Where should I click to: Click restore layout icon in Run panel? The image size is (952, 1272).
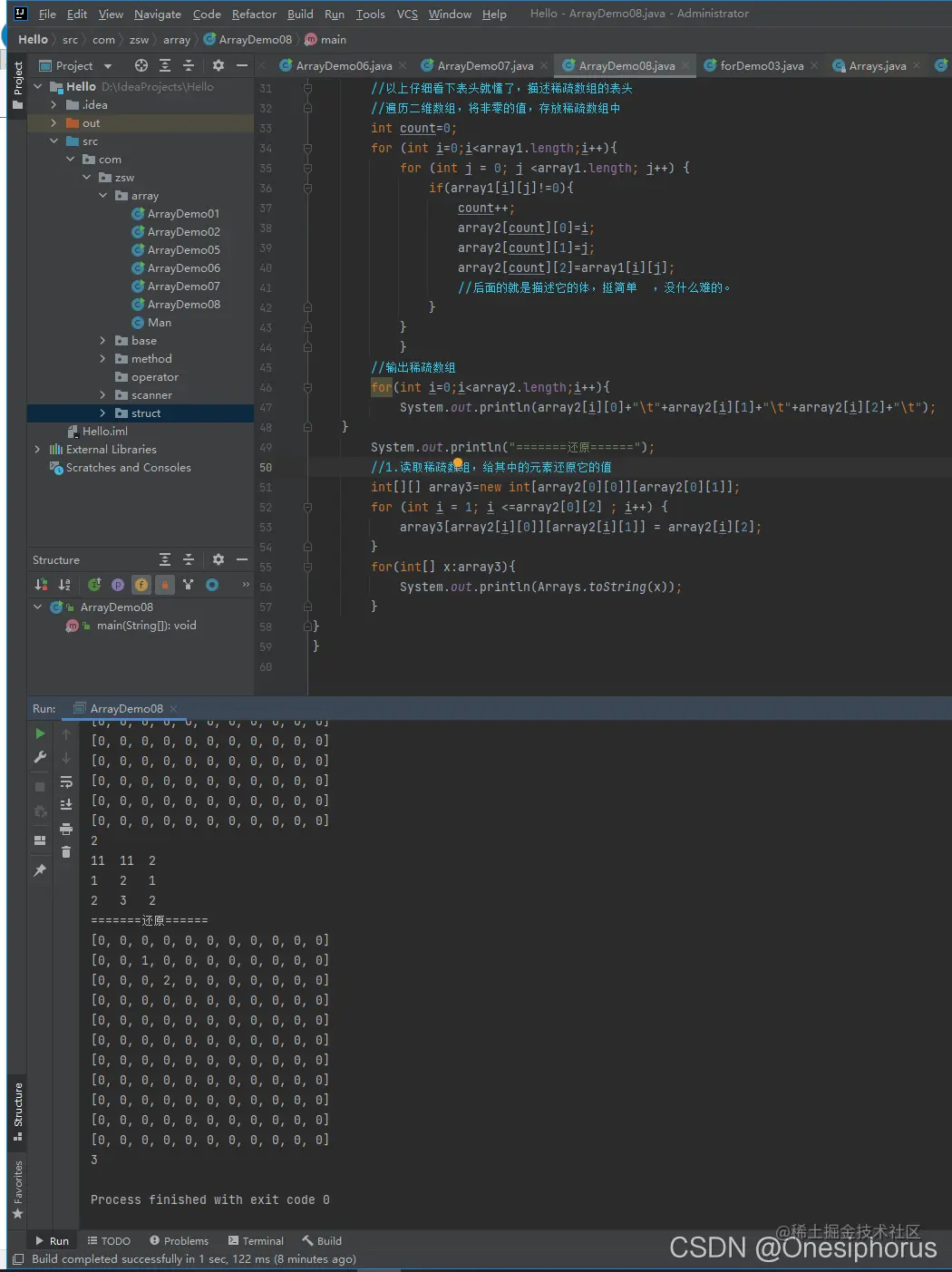click(x=40, y=840)
